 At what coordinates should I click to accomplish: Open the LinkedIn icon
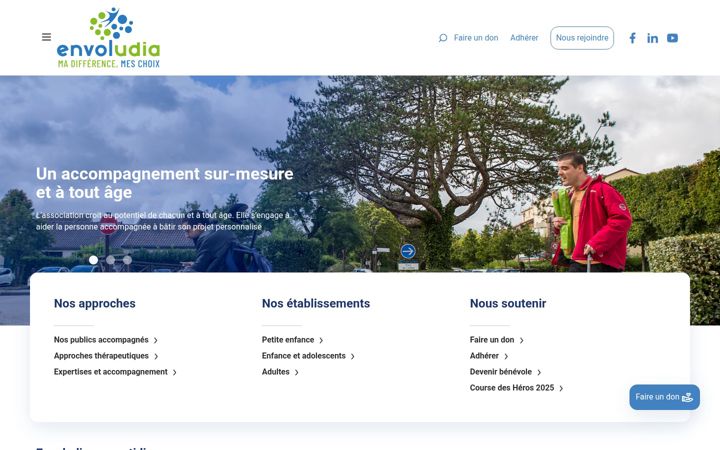pos(652,38)
